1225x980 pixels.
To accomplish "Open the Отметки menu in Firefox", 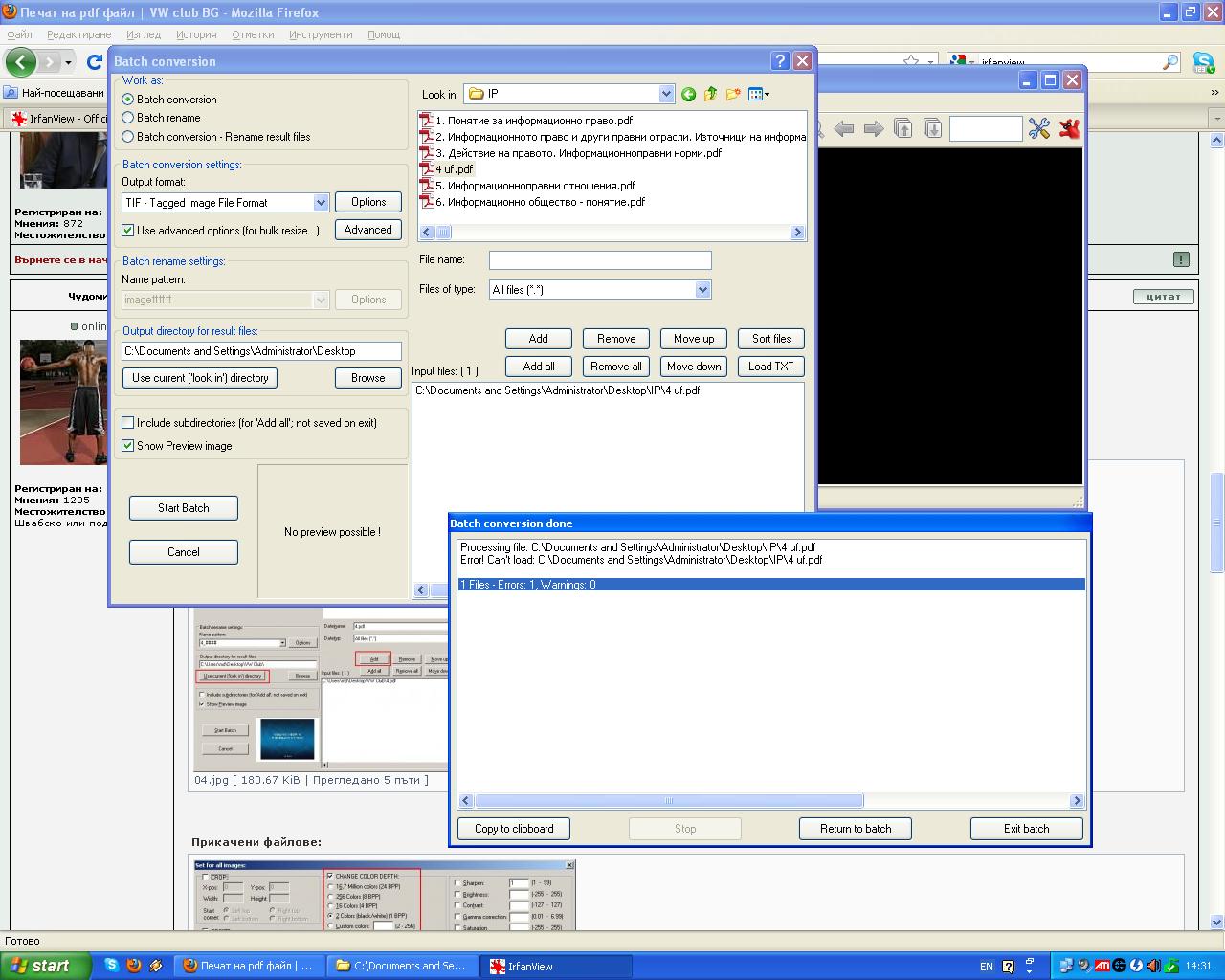I will click(253, 34).
